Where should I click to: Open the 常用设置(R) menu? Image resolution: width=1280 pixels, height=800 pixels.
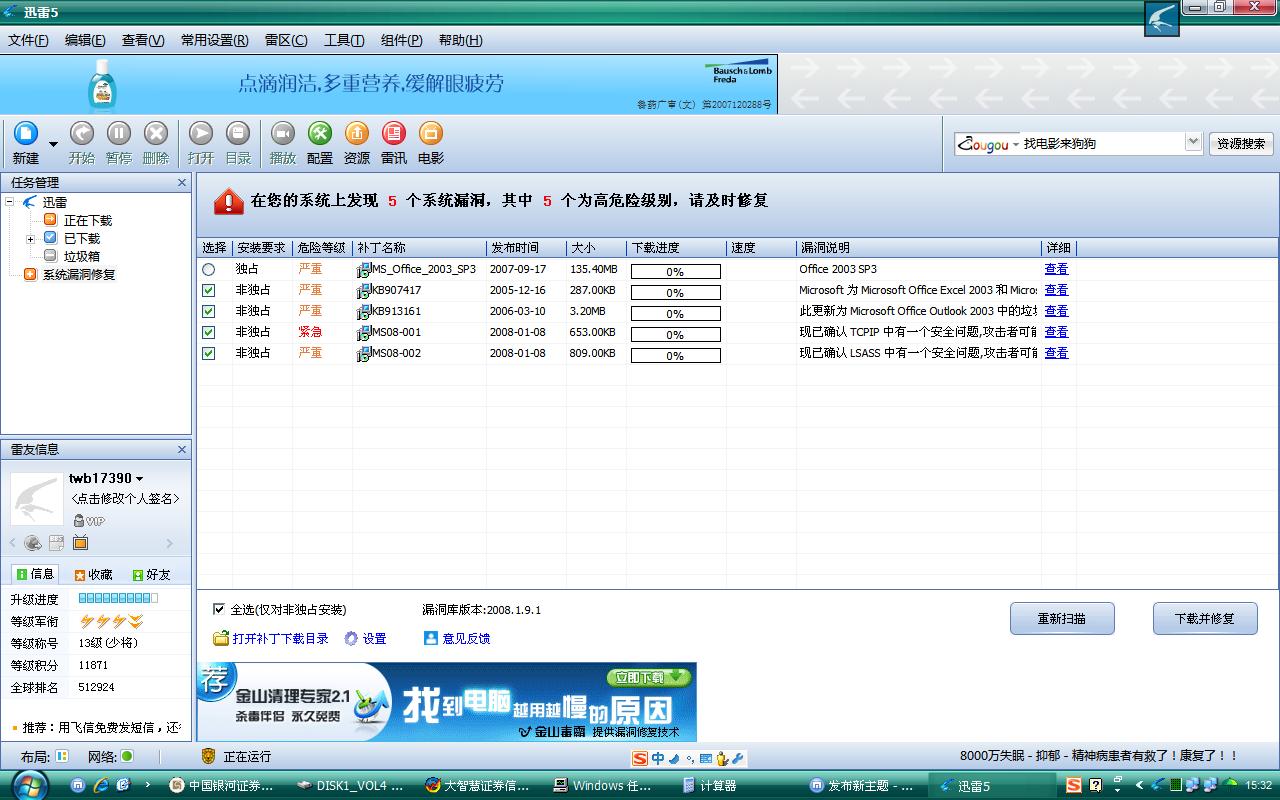[215, 41]
